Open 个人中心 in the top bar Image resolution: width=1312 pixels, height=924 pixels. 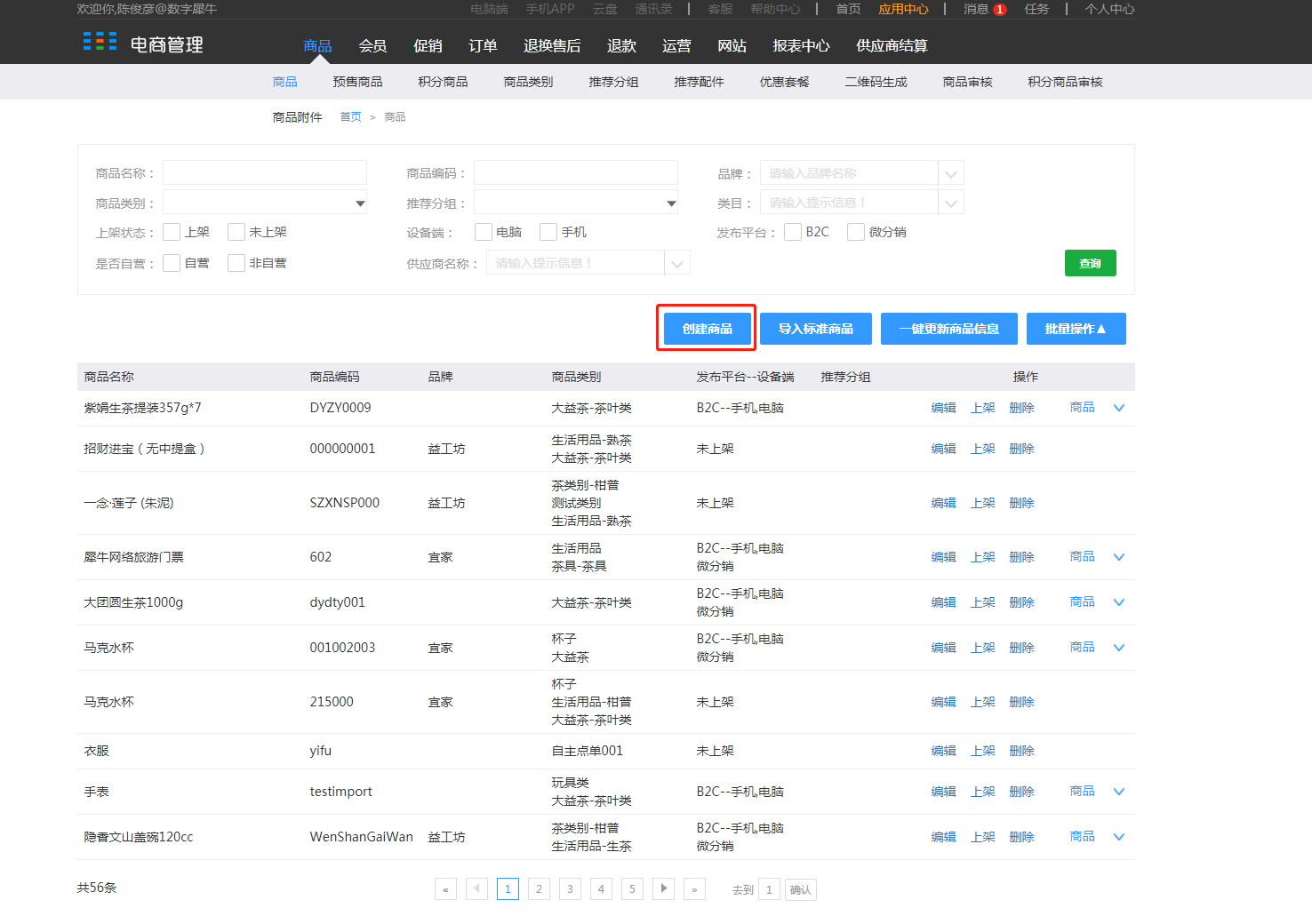tap(1109, 9)
